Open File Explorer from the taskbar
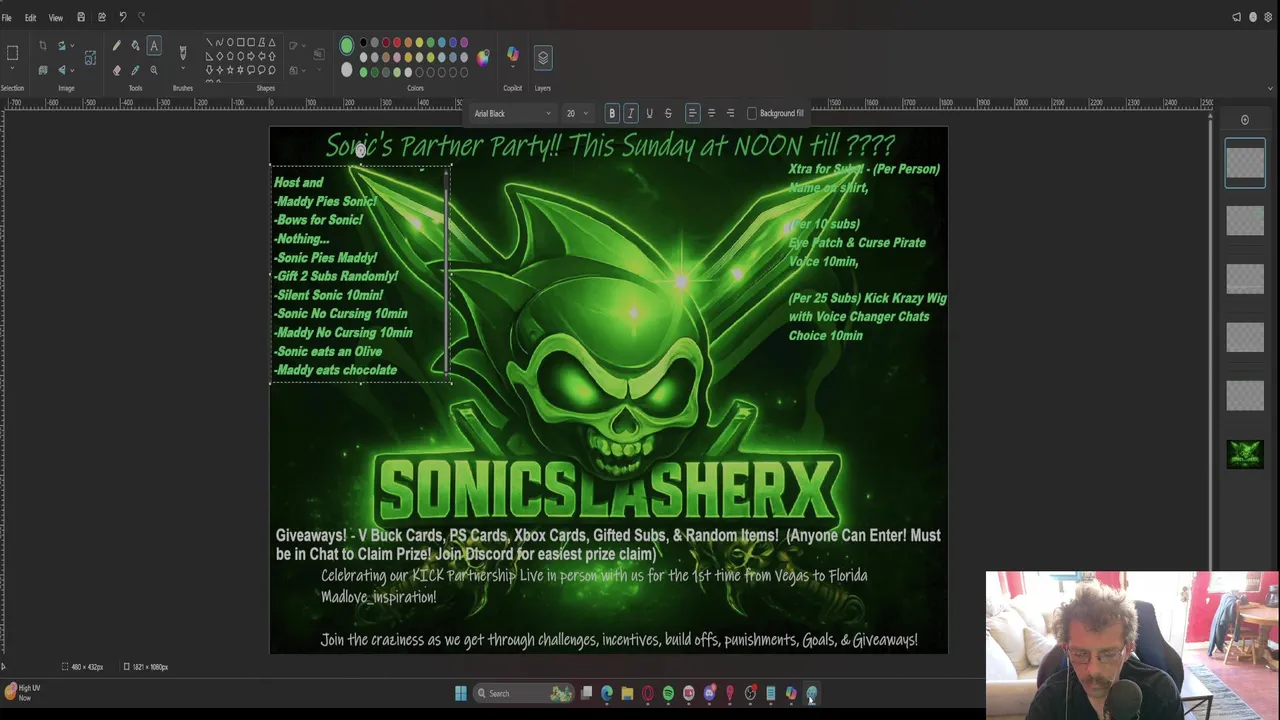This screenshot has width=1280, height=720. [627, 693]
